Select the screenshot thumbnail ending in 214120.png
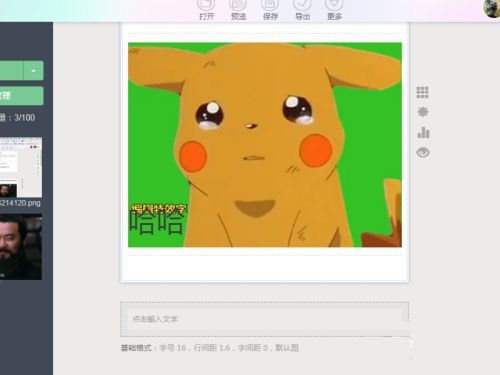 coord(21,167)
